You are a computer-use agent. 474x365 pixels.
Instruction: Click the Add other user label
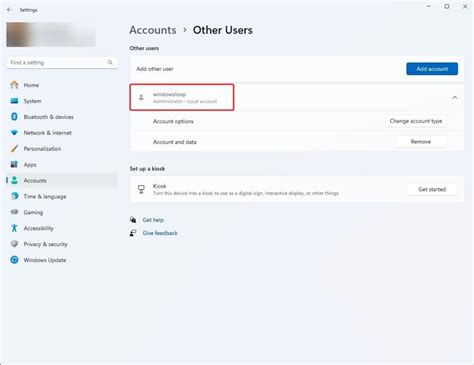point(155,69)
